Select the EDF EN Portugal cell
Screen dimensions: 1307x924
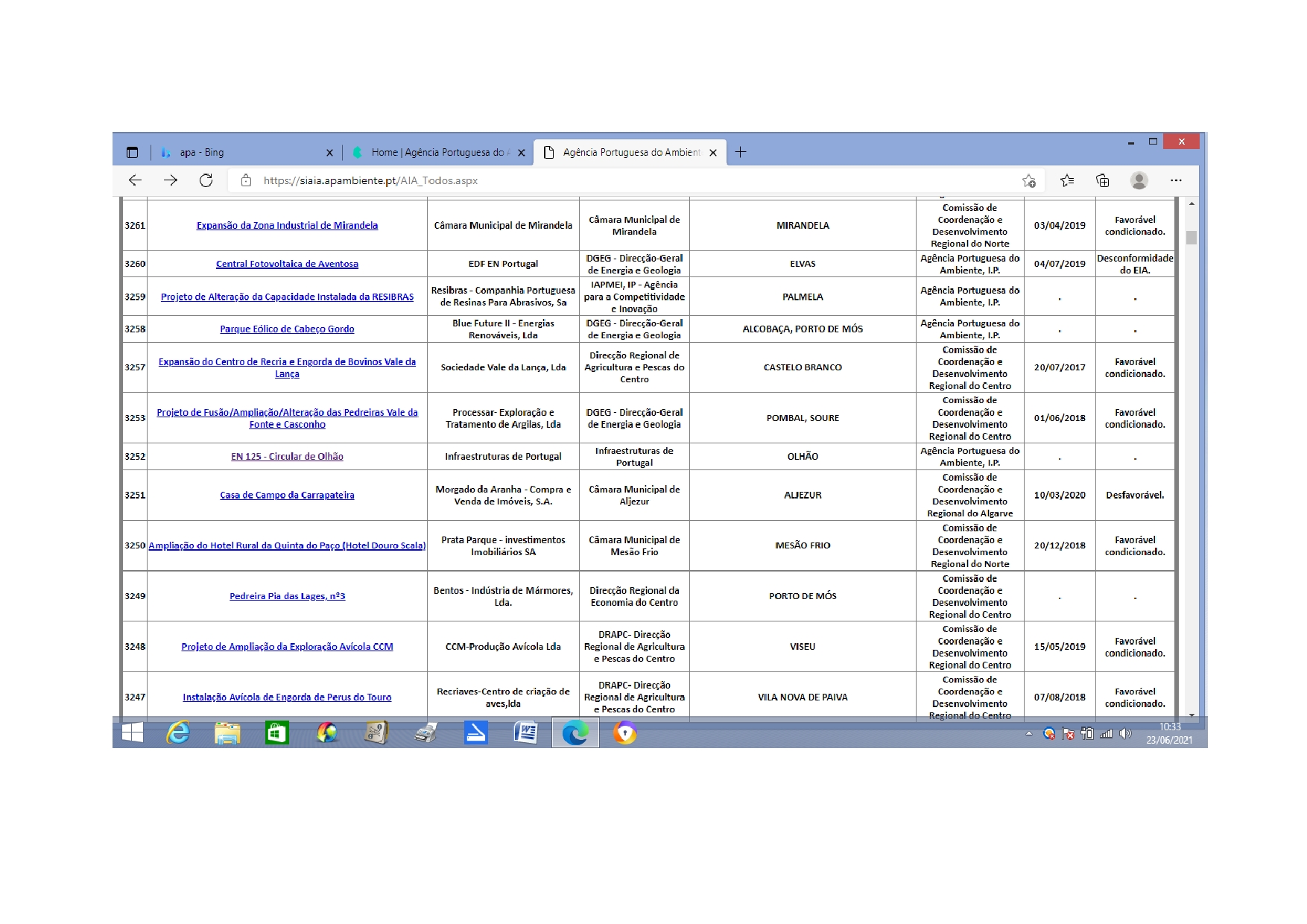503,264
